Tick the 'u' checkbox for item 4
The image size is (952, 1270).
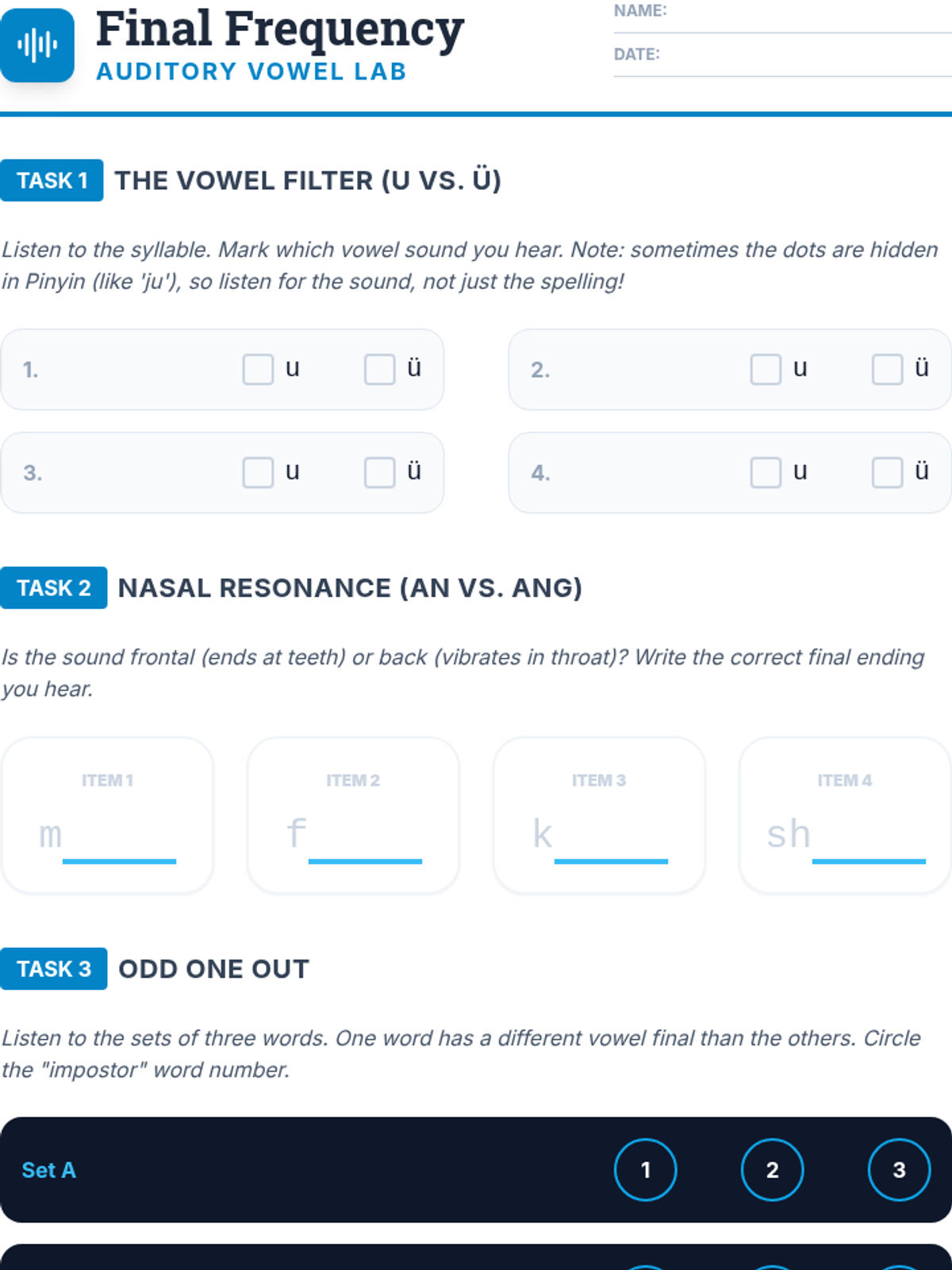tap(766, 472)
